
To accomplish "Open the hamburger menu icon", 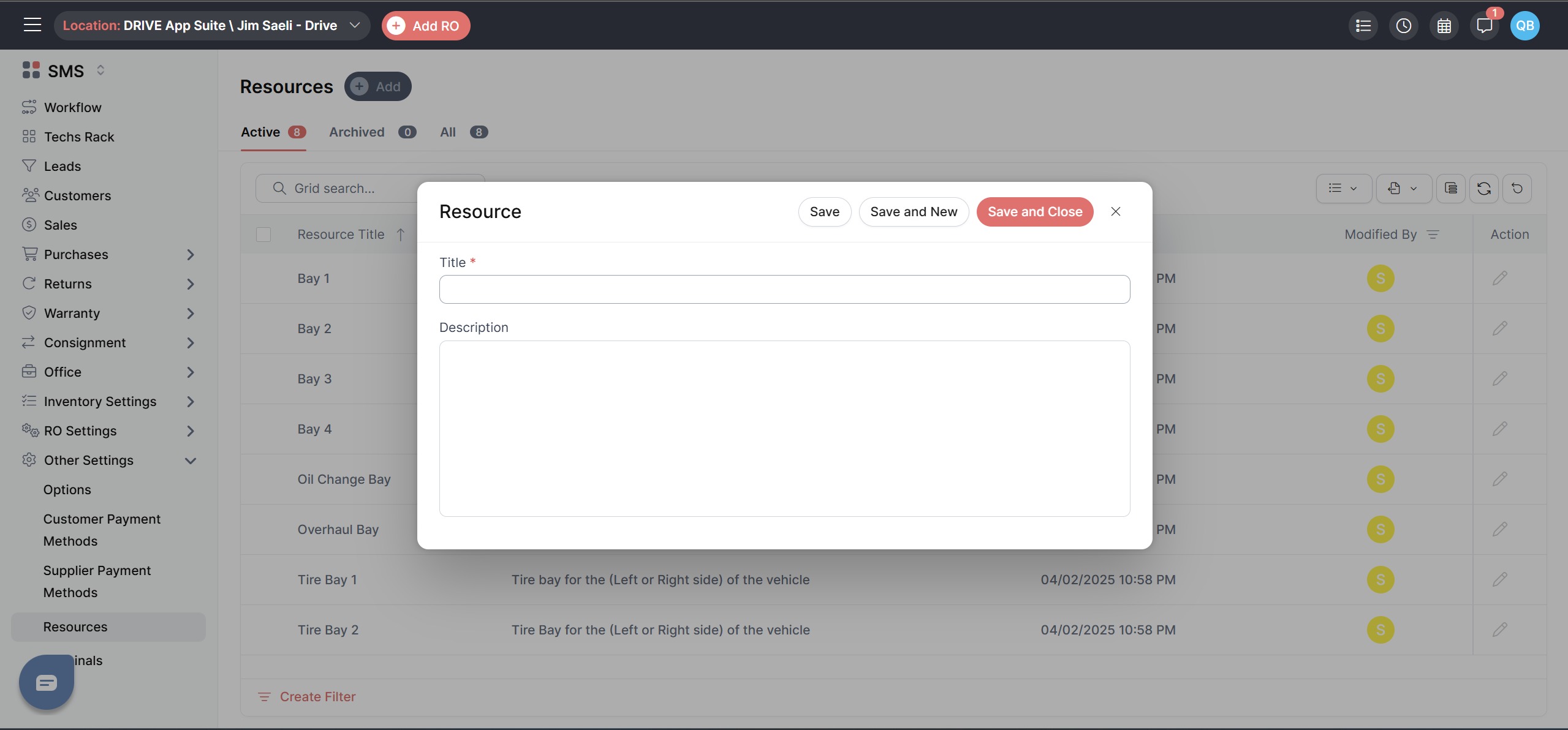I will point(32,25).
